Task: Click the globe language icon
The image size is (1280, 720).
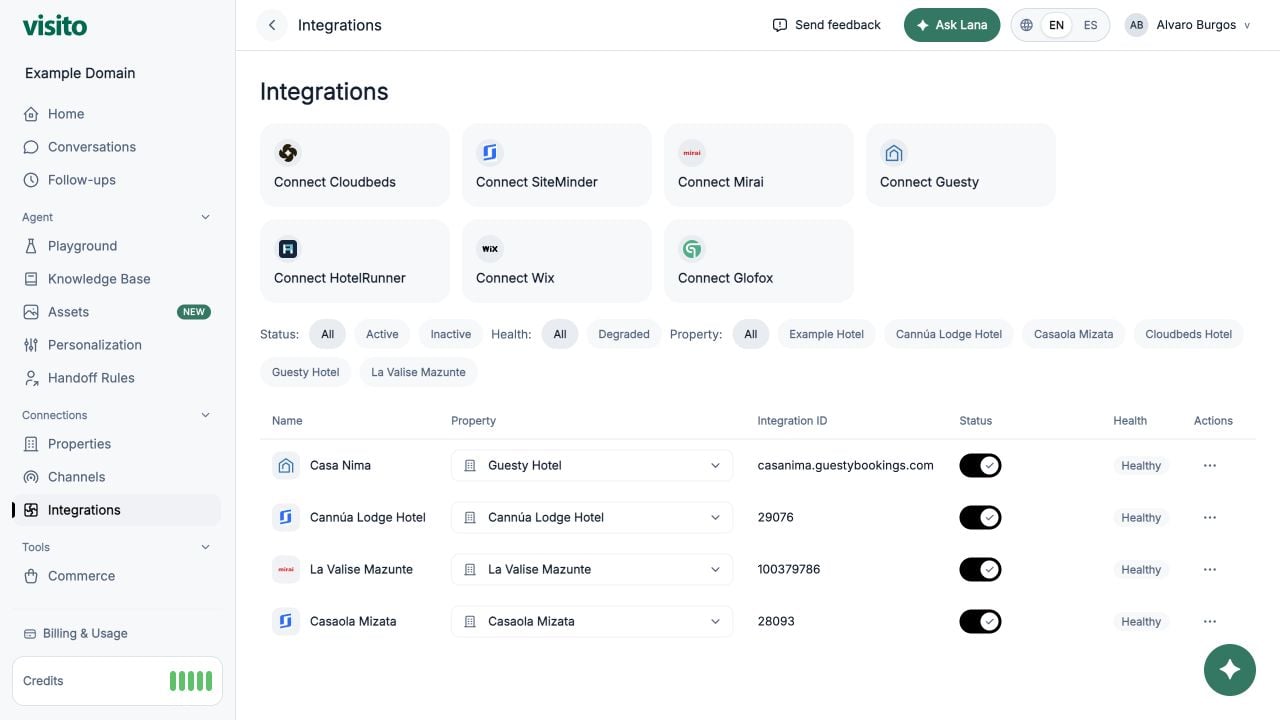Action: click(x=1026, y=25)
